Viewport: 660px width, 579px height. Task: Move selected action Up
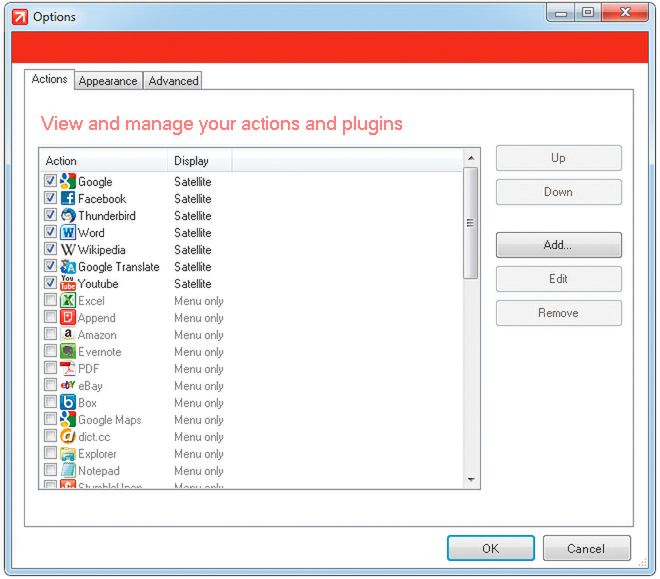(x=559, y=158)
